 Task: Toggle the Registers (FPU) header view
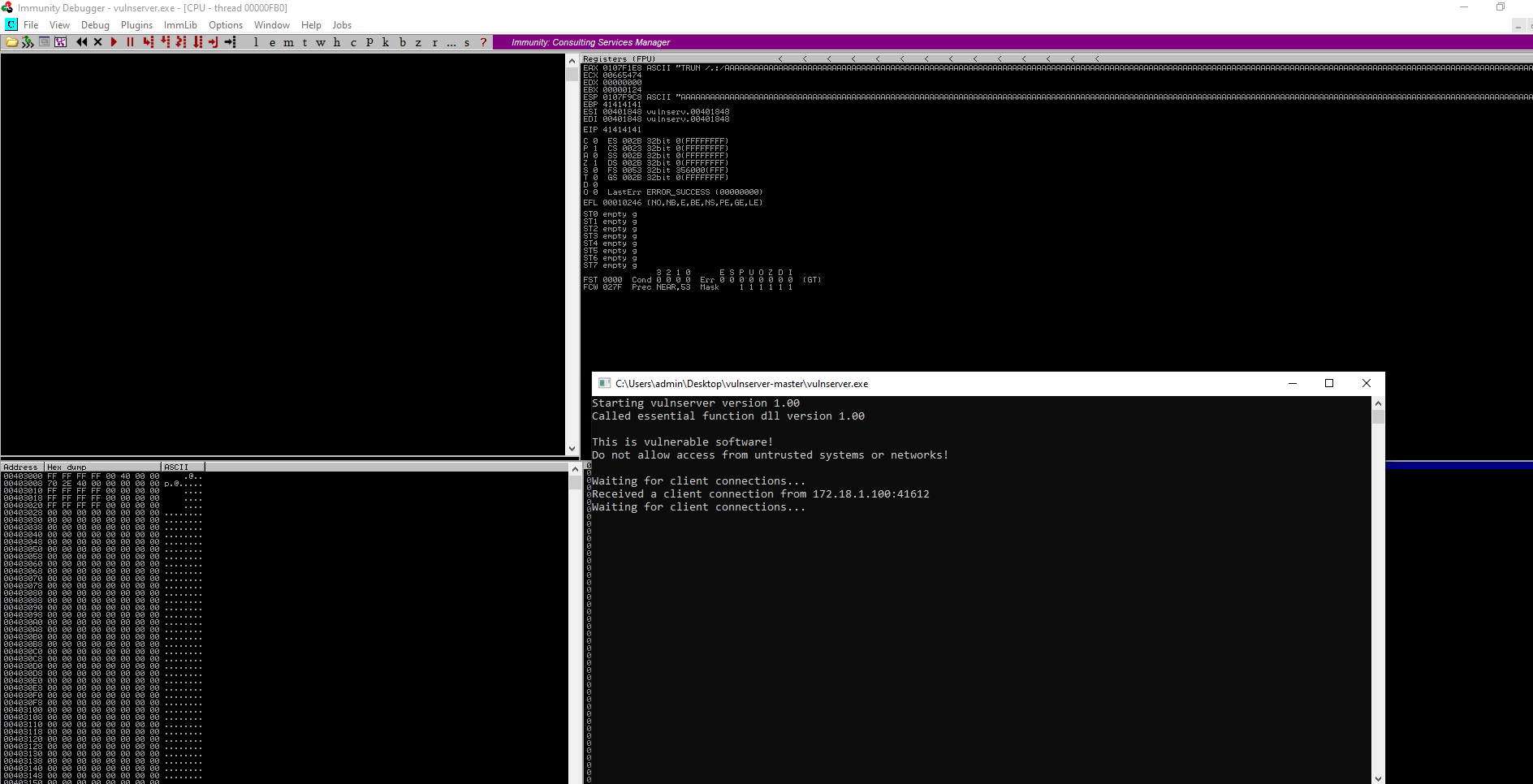619,59
